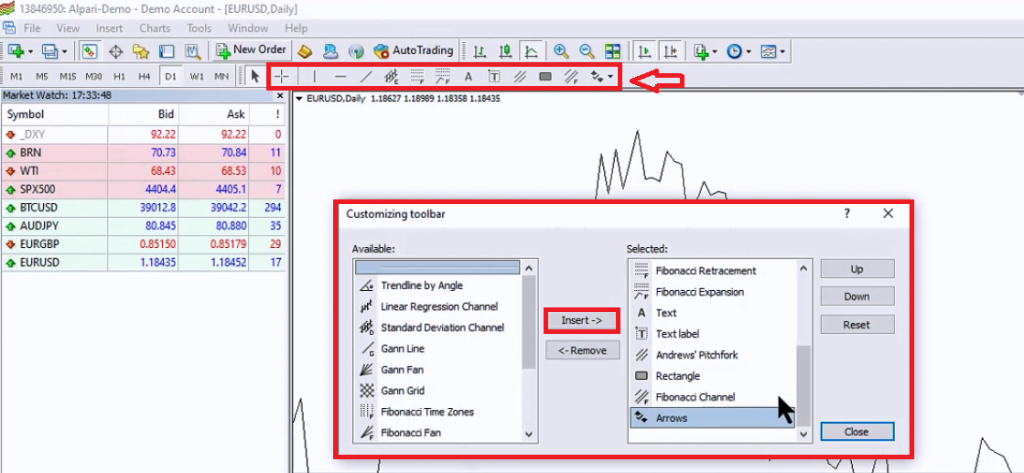The height and width of the screenshot is (473, 1024).
Task: Tile windows using the grid icon
Action: coord(612,51)
